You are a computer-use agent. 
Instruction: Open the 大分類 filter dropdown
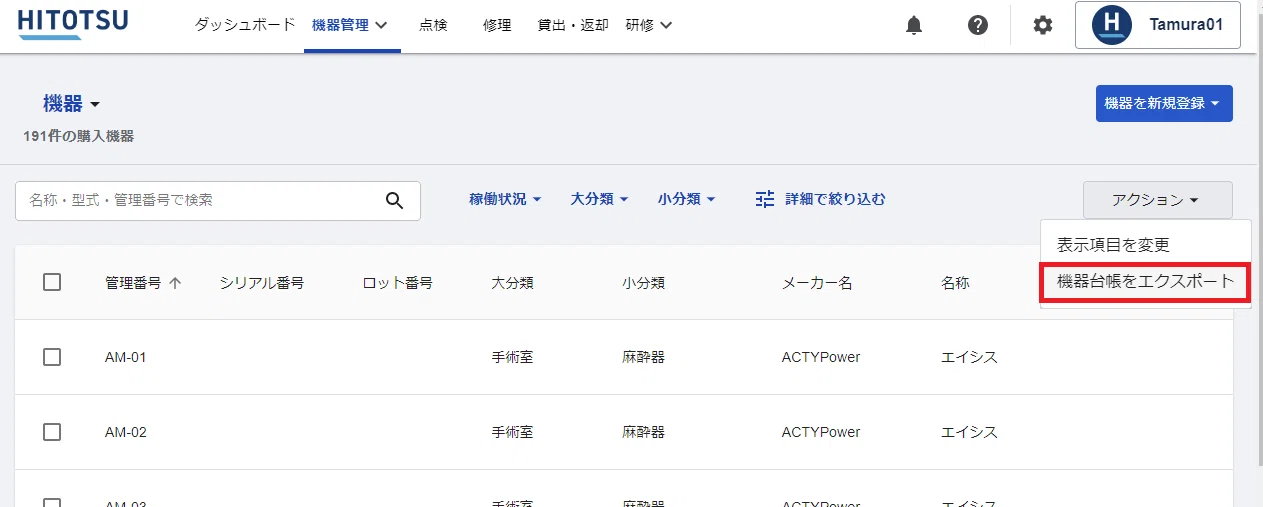pos(599,199)
